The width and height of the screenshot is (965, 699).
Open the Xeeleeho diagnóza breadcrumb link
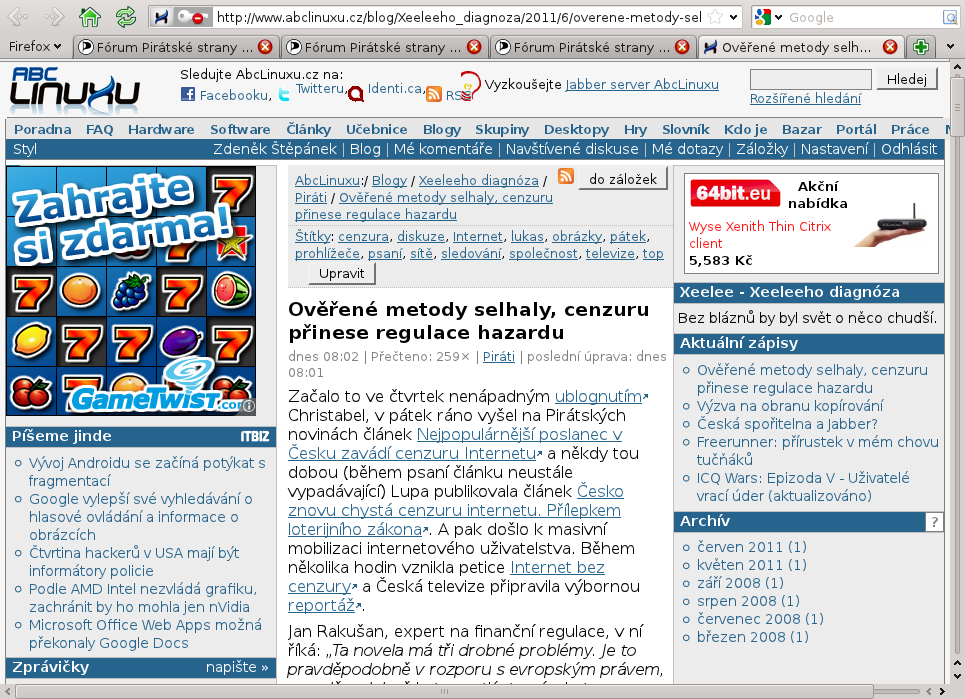(479, 180)
